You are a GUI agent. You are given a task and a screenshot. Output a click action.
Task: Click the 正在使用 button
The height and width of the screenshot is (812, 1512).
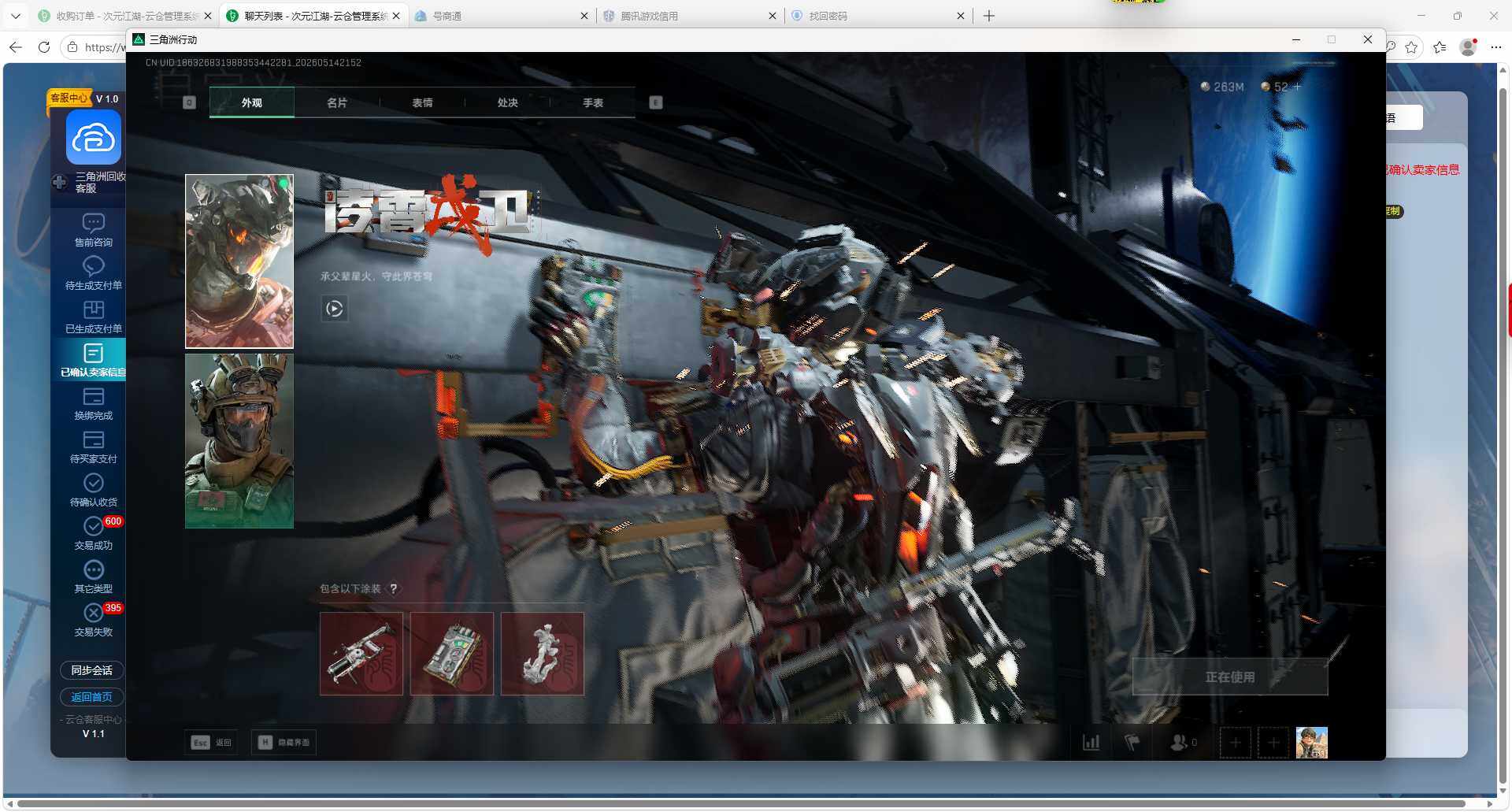[1230, 677]
